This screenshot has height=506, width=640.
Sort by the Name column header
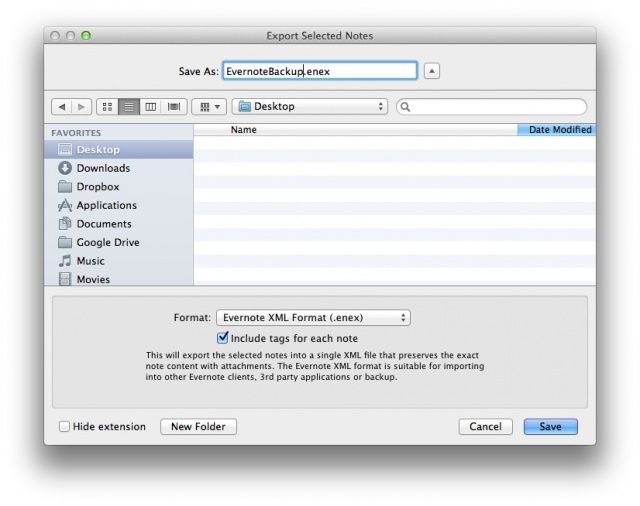pos(355,130)
